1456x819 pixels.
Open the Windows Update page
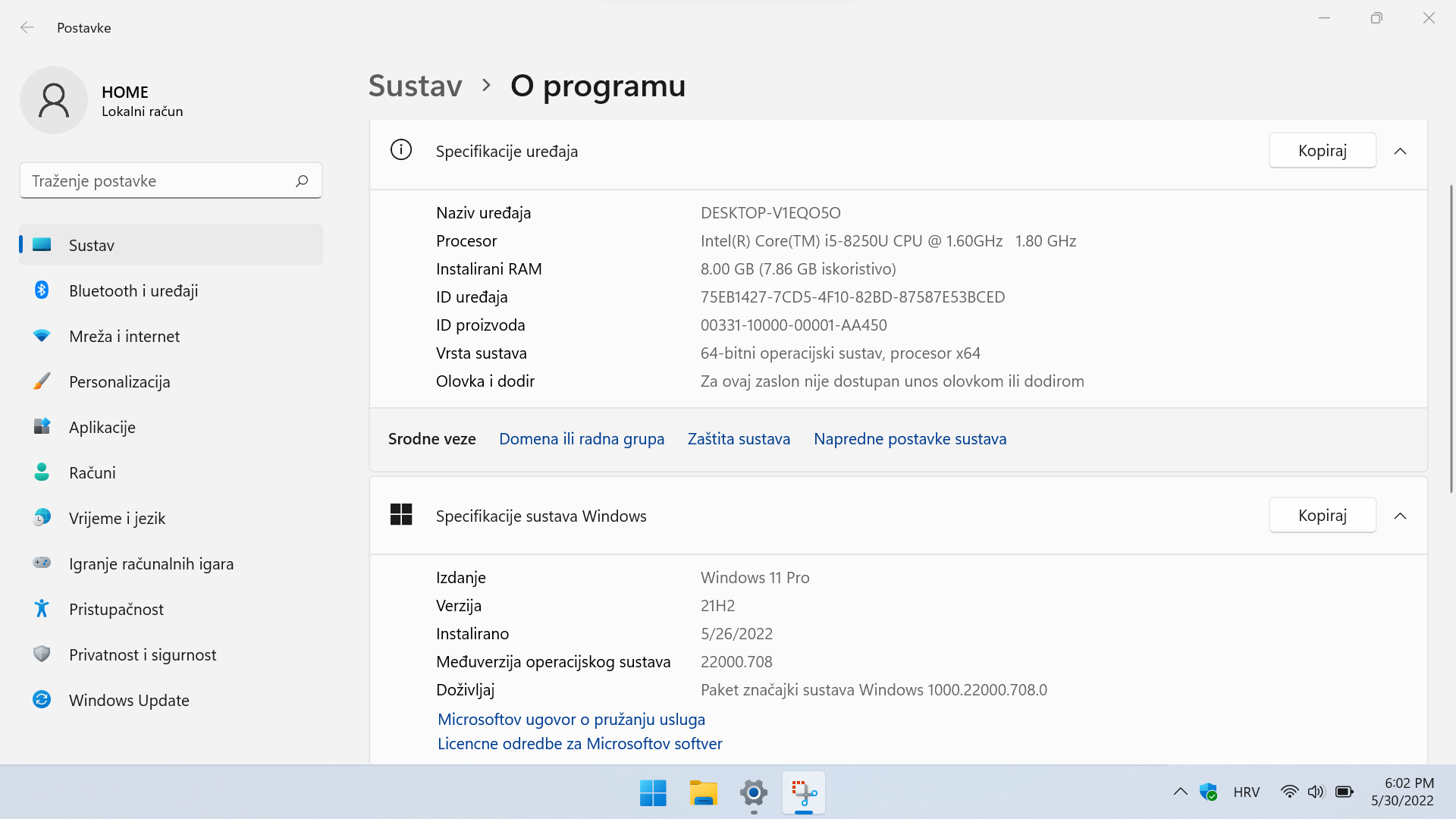(171, 700)
